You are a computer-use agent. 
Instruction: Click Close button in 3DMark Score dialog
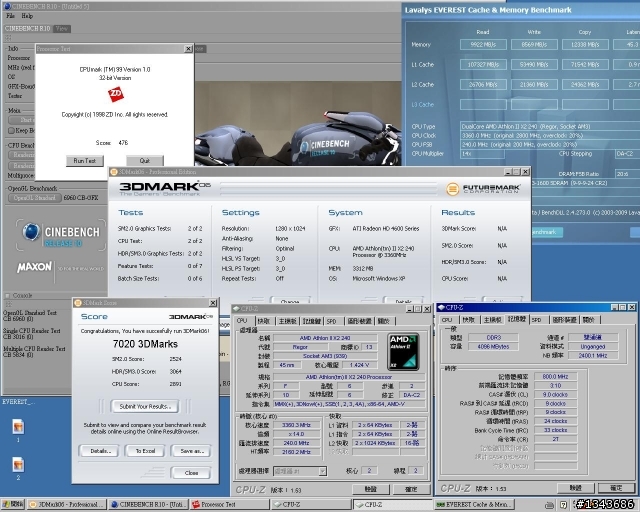[191, 473]
